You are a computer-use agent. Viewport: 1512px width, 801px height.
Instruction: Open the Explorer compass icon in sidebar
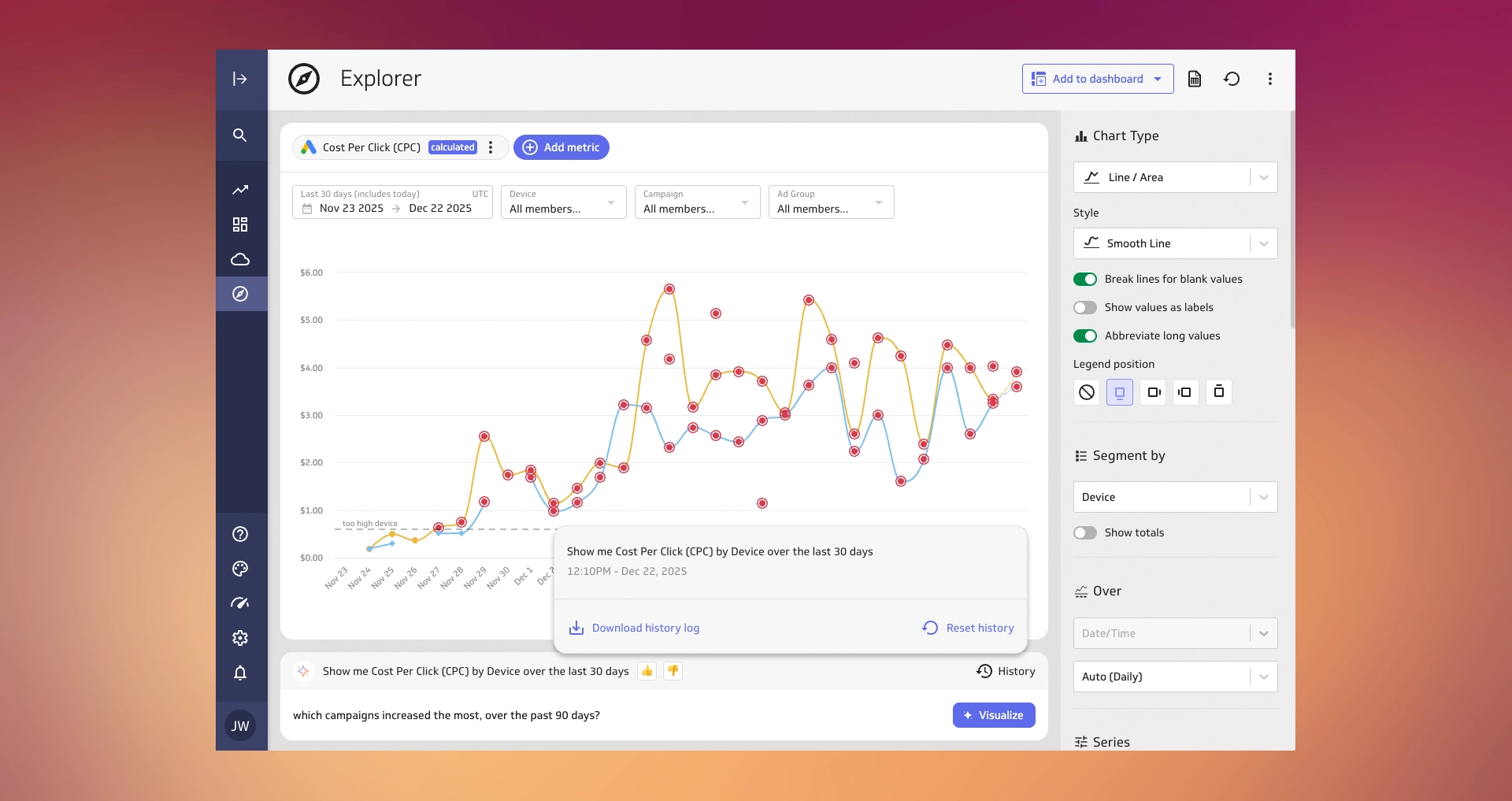[x=240, y=294]
